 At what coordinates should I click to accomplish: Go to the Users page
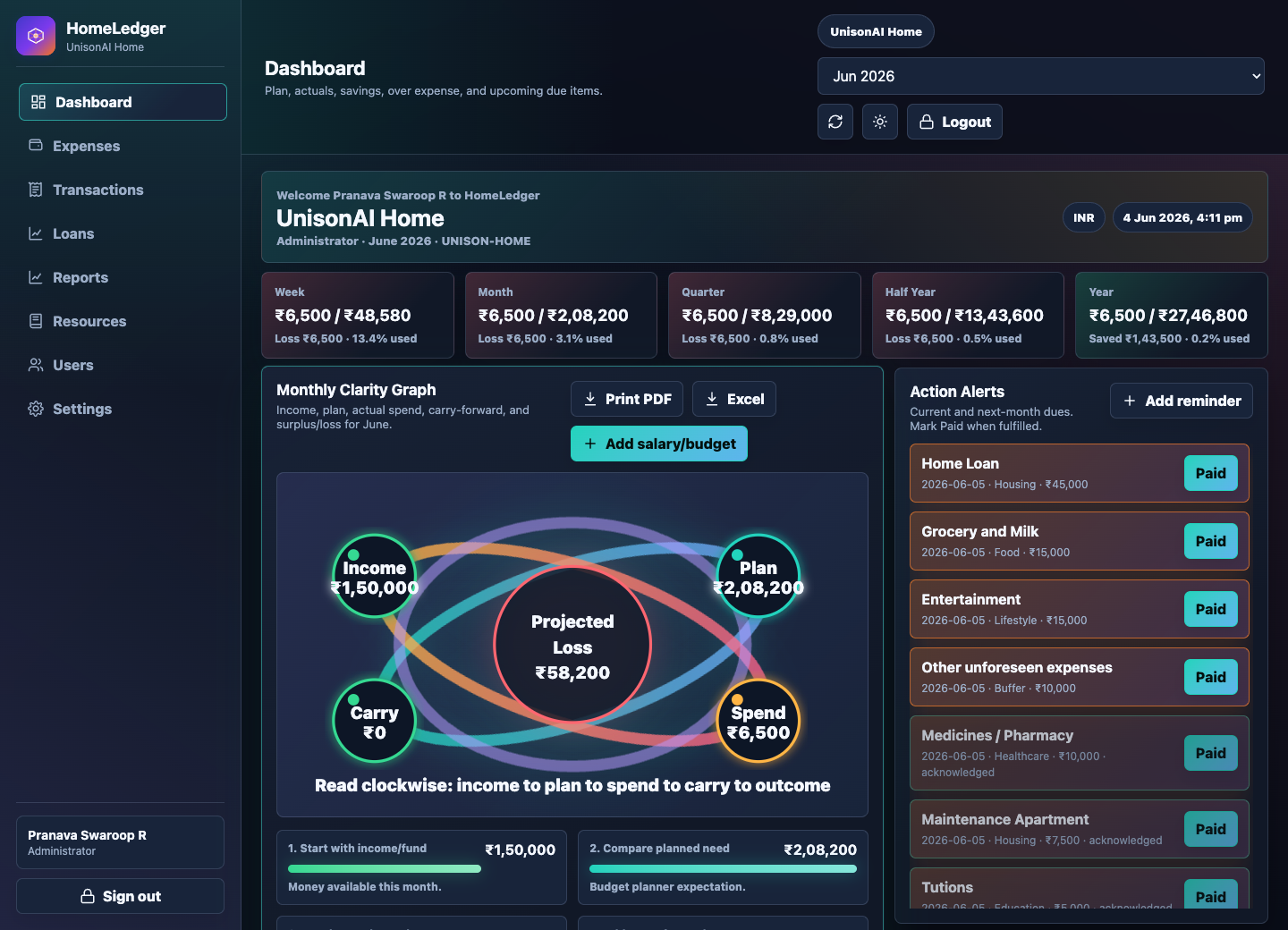(123, 365)
